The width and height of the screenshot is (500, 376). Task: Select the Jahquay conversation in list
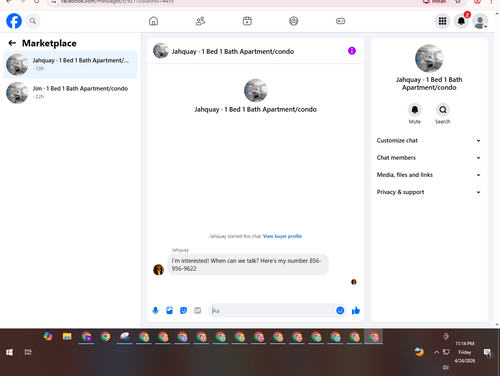[x=70, y=64]
